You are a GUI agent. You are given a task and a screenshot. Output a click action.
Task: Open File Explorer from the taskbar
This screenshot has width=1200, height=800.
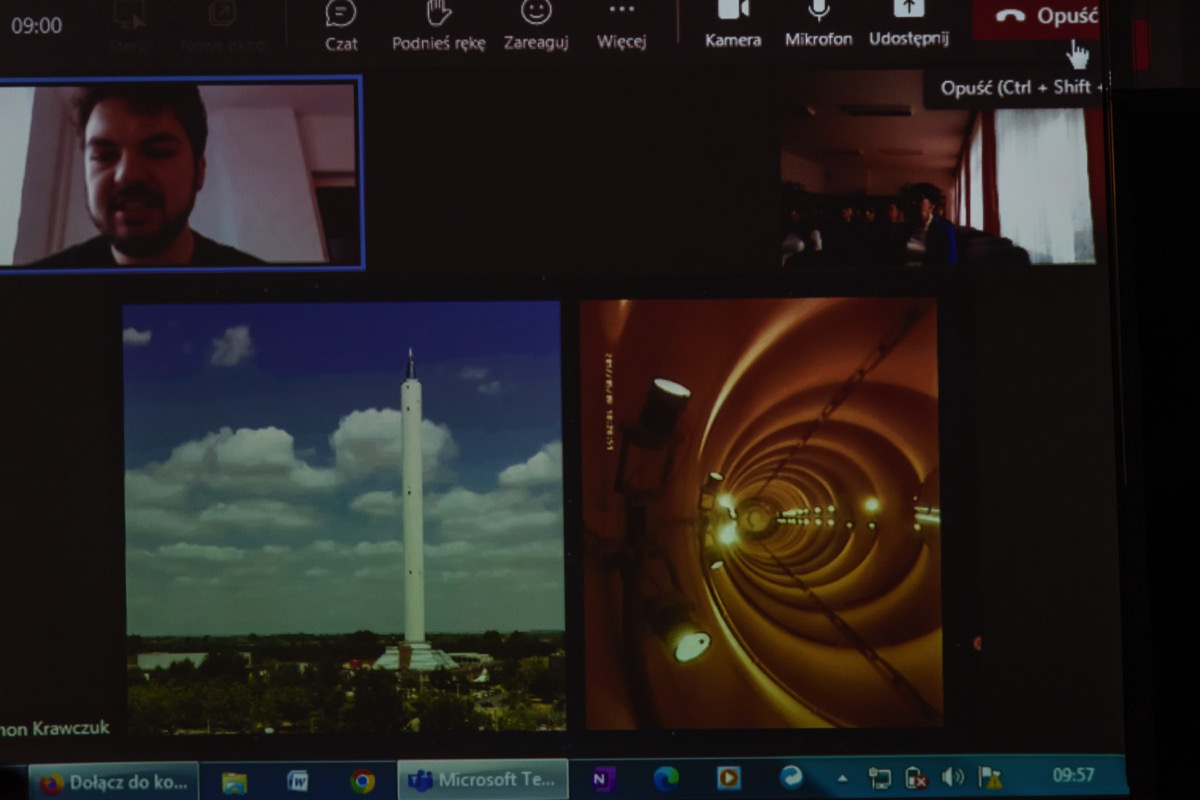click(234, 782)
